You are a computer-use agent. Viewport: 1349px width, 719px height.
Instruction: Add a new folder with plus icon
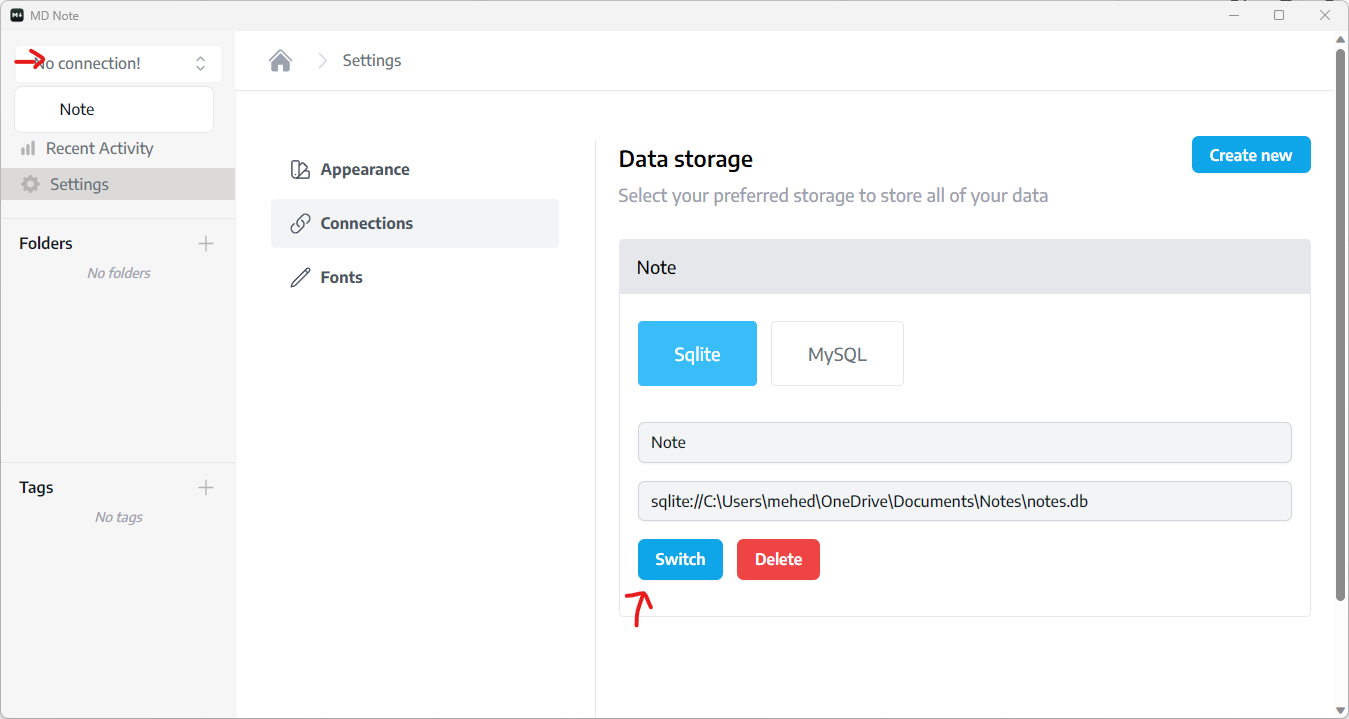click(x=206, y=243)
